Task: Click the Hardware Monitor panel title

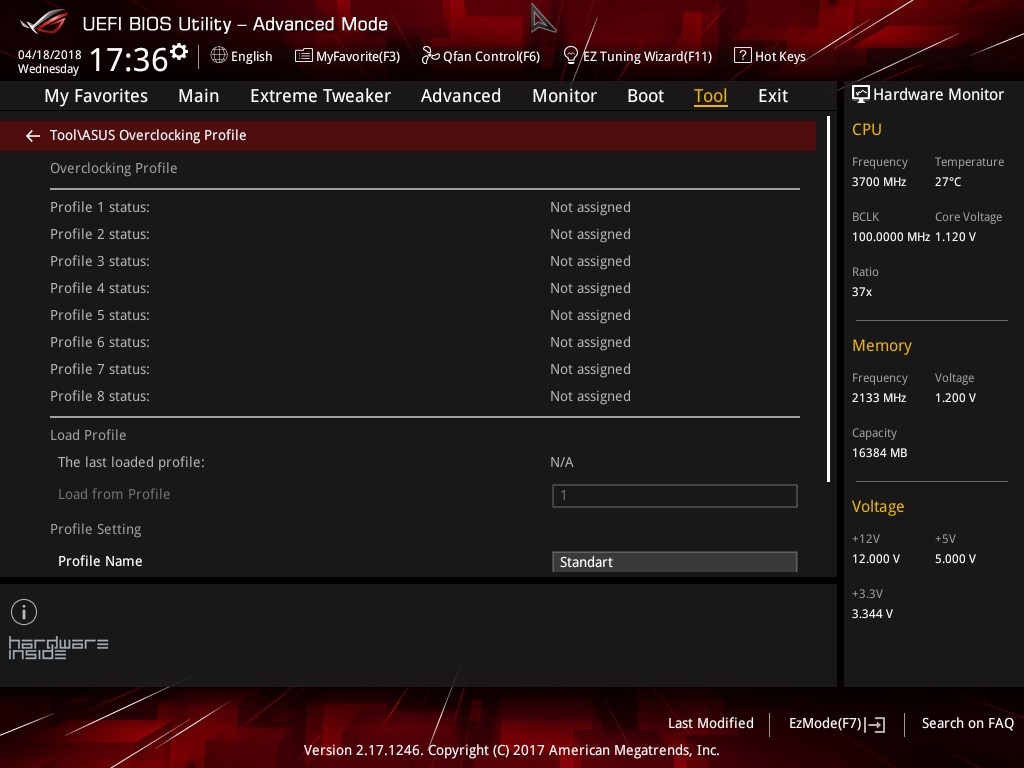Action: pos(938,95)
